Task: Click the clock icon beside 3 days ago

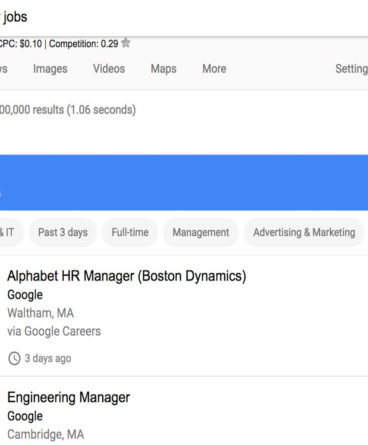Action: click(x=14, y=359)
